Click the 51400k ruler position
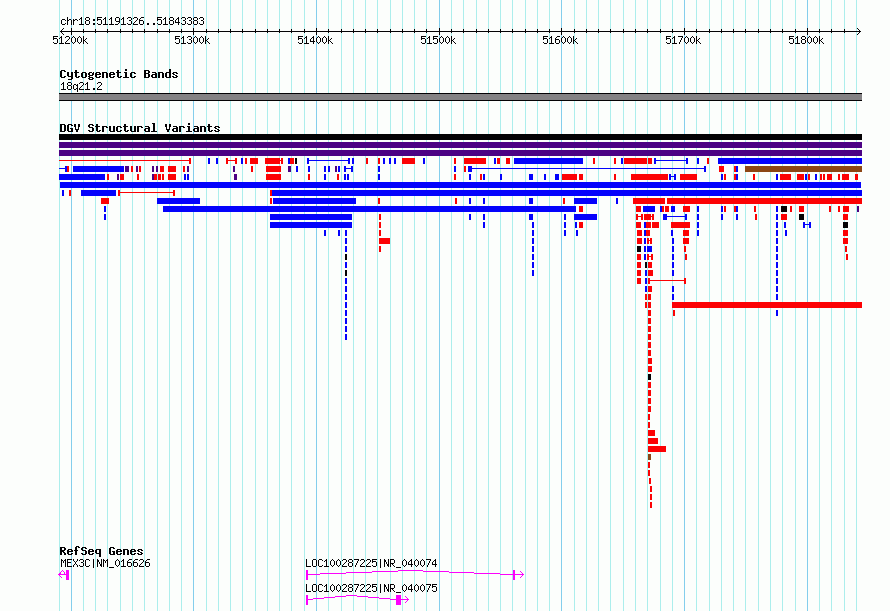This screenshot has width=890, height=611. coord(315,40)
